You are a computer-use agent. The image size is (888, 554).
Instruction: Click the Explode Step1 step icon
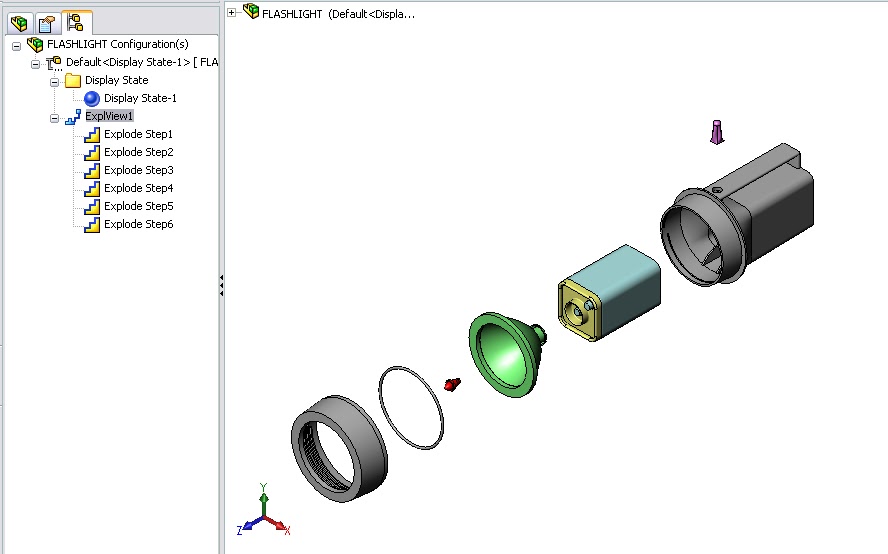92,135
